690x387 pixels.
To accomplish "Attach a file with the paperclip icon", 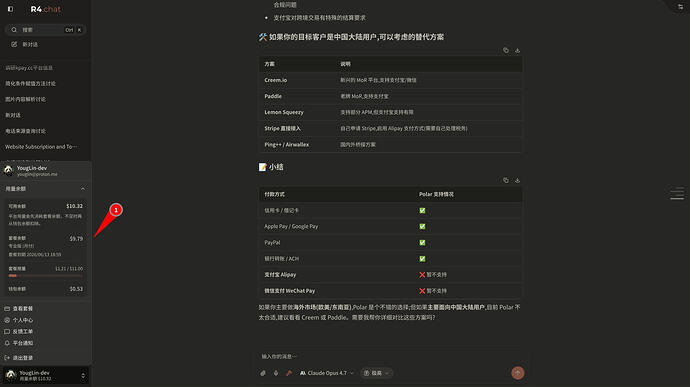I will point(263,373).
